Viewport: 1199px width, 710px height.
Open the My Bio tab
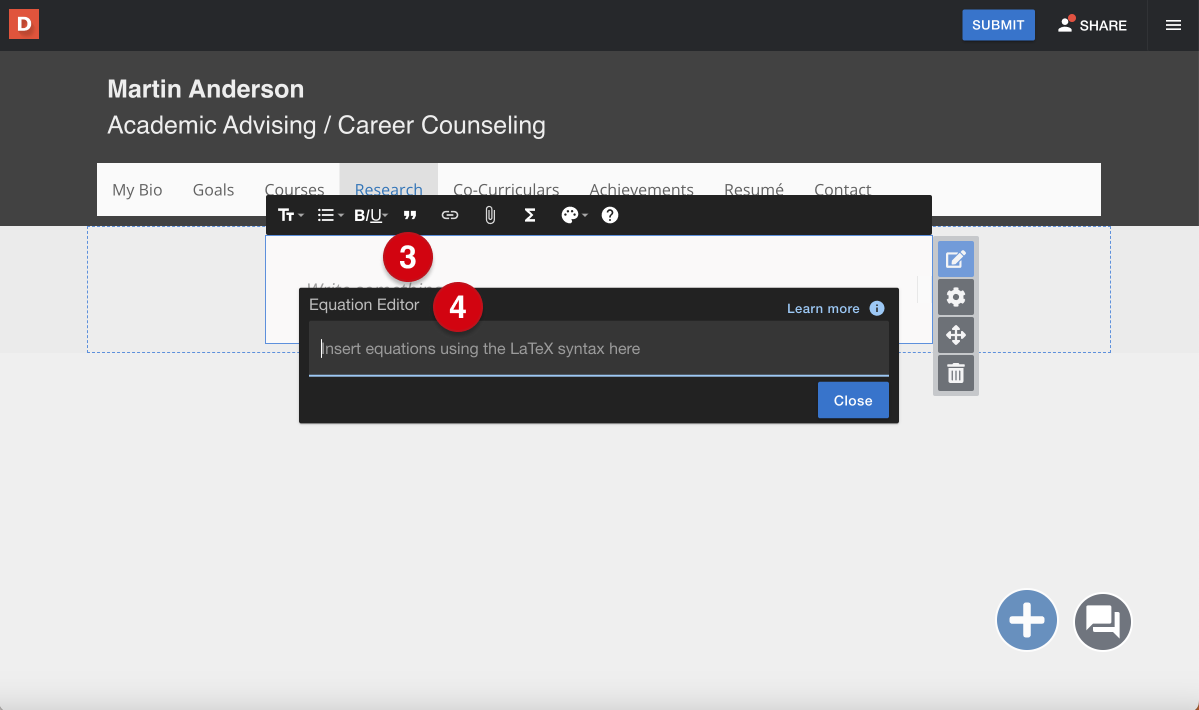pos(137,189)
